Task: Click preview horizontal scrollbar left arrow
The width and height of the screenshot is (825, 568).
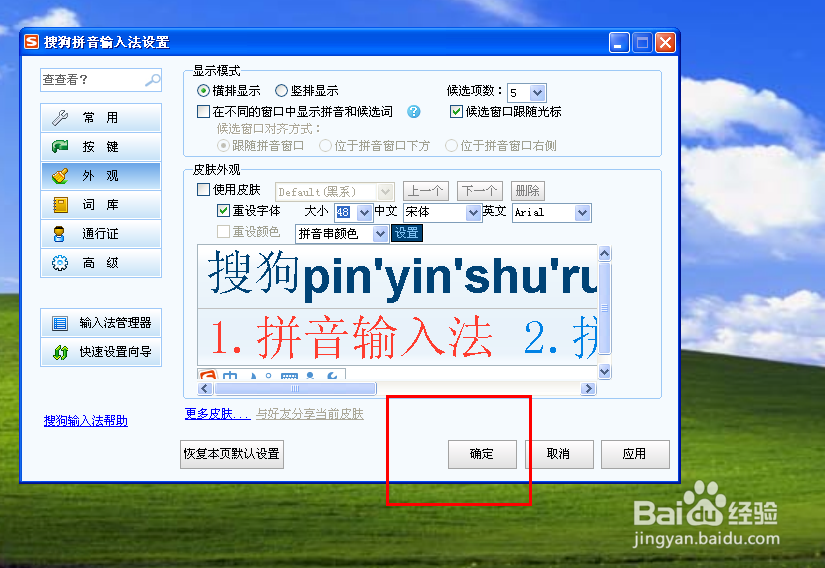Action: pyautogui.click(x=205, y=389)
